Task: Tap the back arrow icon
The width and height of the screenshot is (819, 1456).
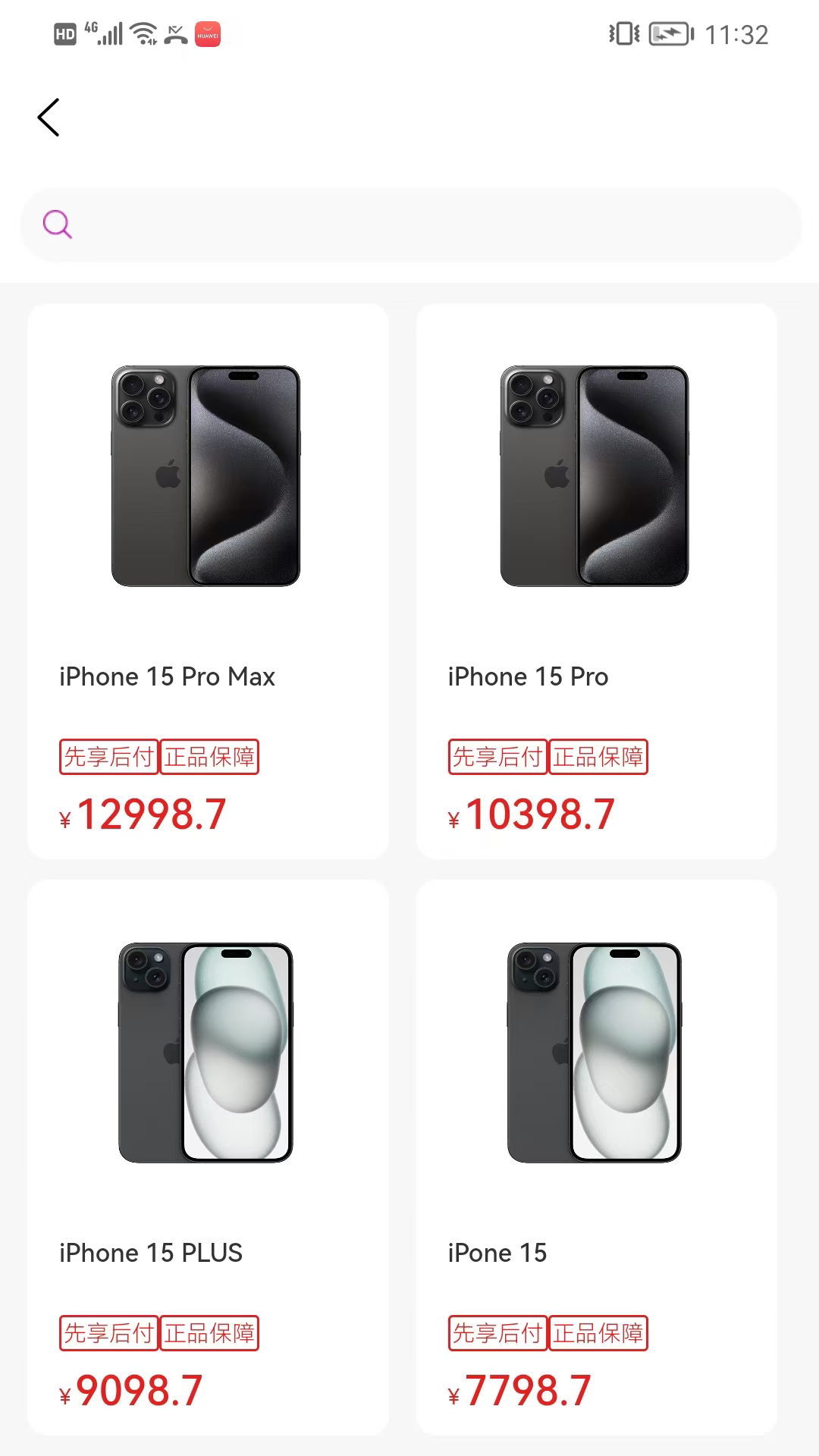Action: [x=49, y=118]
